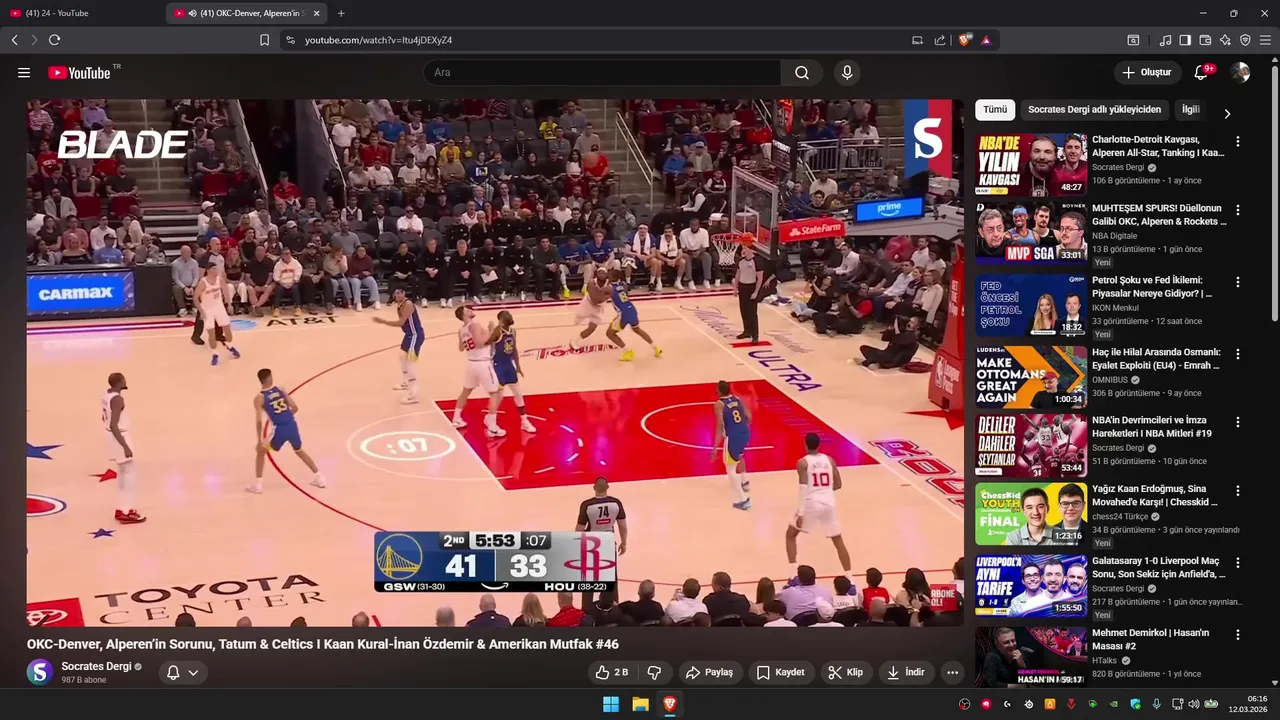Open Socrates Dergi channel avatar
This screenshot has width=1280, height=720.
[x=40, y=672]
